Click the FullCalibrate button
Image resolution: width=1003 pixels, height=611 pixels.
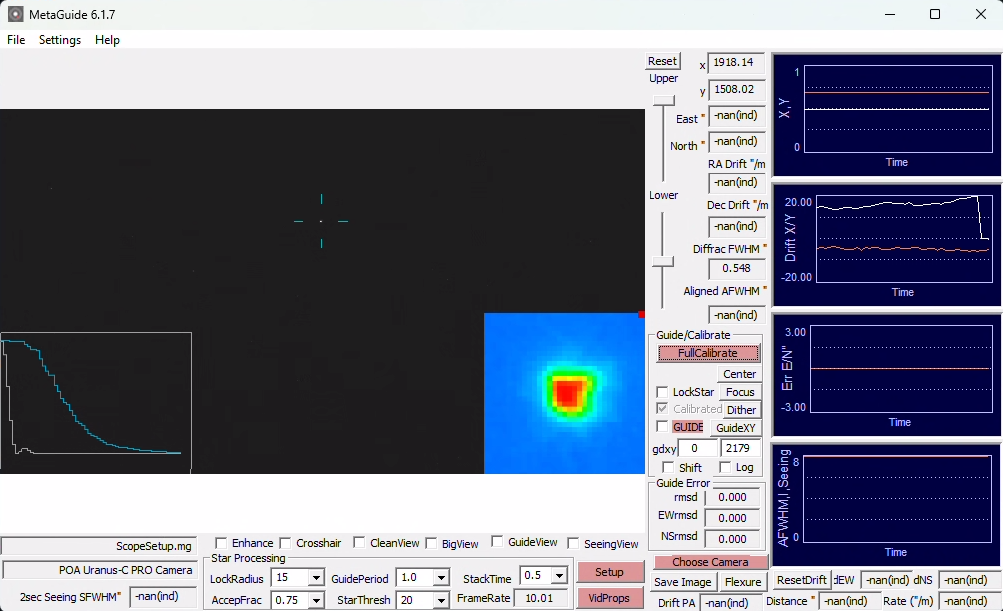click(708, 353)
